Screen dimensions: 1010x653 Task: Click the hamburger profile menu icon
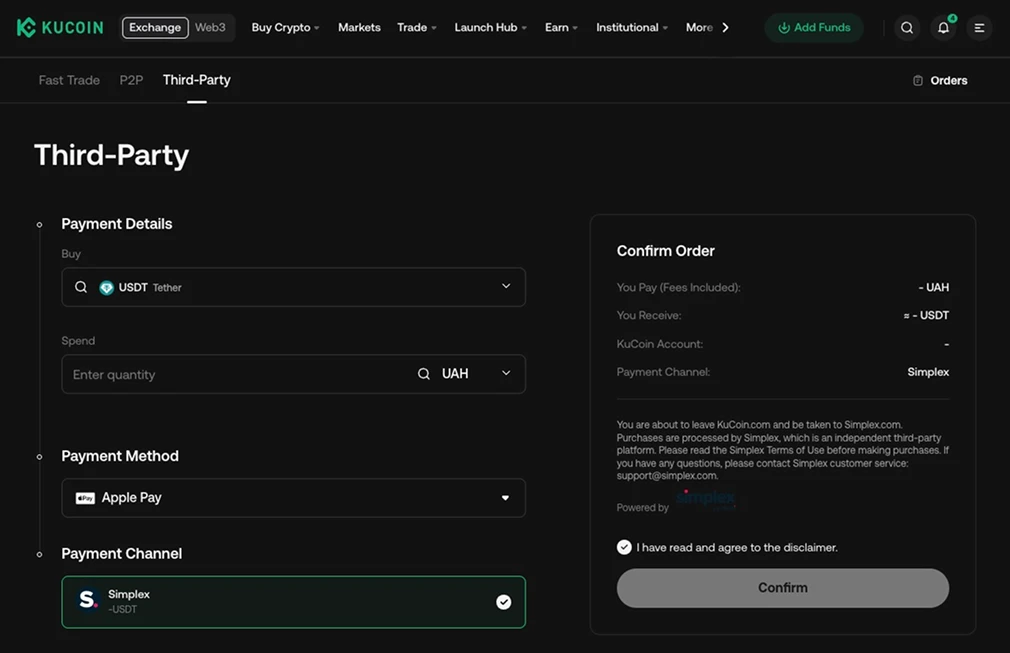[979, 27]
